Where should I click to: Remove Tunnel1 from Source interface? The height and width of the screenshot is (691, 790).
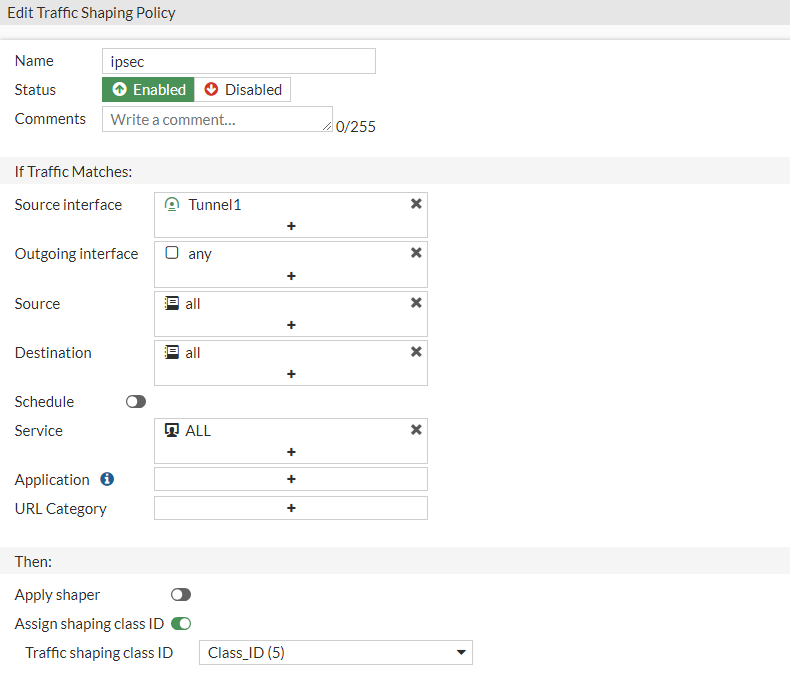[416, 204]
